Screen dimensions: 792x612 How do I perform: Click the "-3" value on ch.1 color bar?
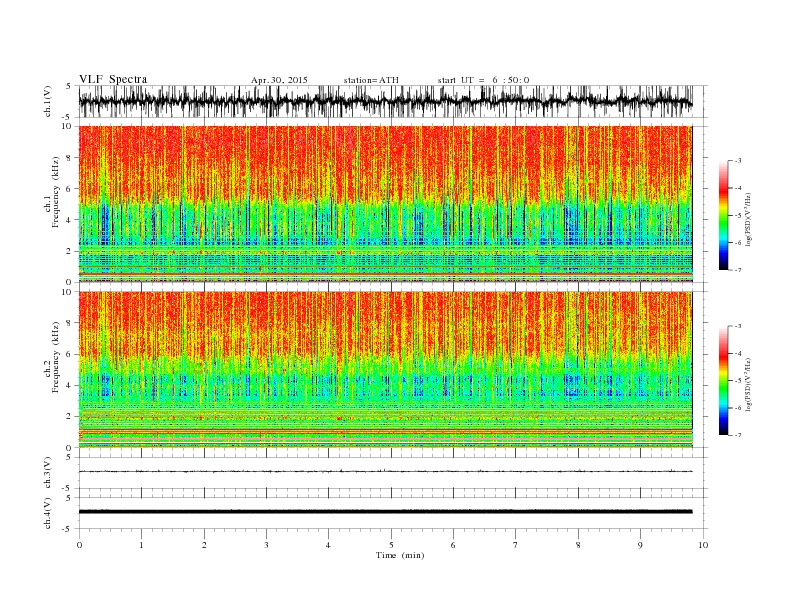tap(738, 161)
